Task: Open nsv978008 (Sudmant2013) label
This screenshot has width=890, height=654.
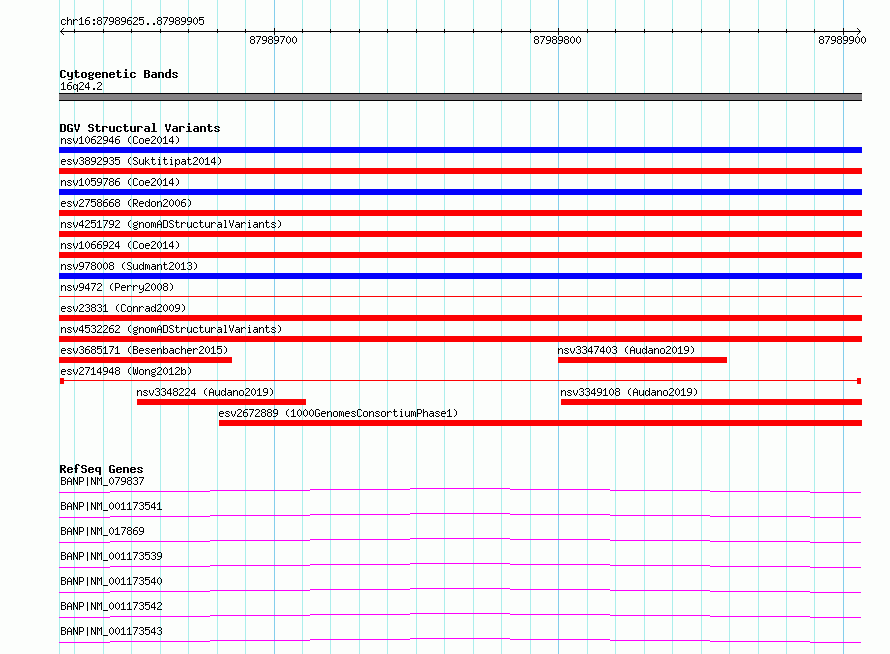Action: 129,266
